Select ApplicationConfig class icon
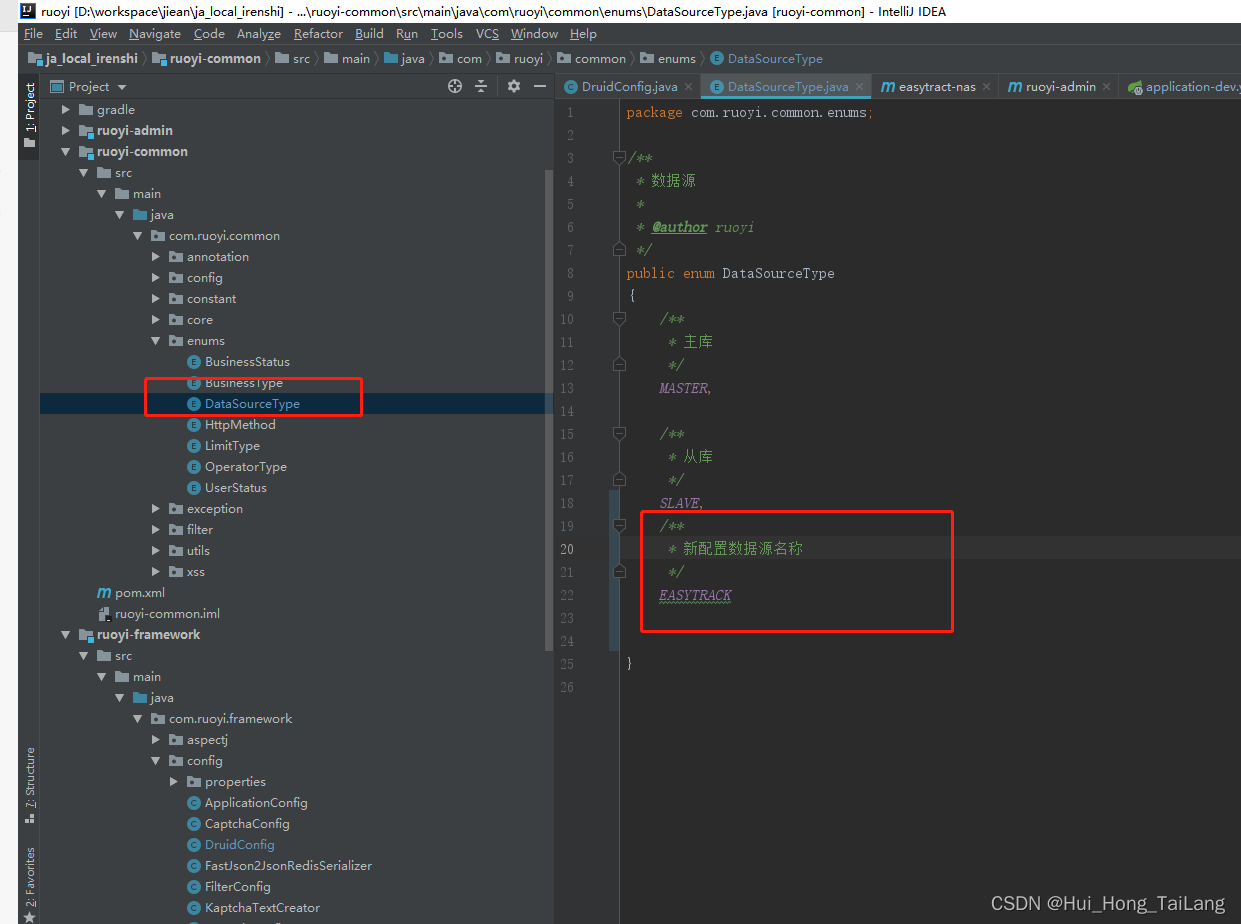The width and height of the screenshot is (1241, 924). 195,803
